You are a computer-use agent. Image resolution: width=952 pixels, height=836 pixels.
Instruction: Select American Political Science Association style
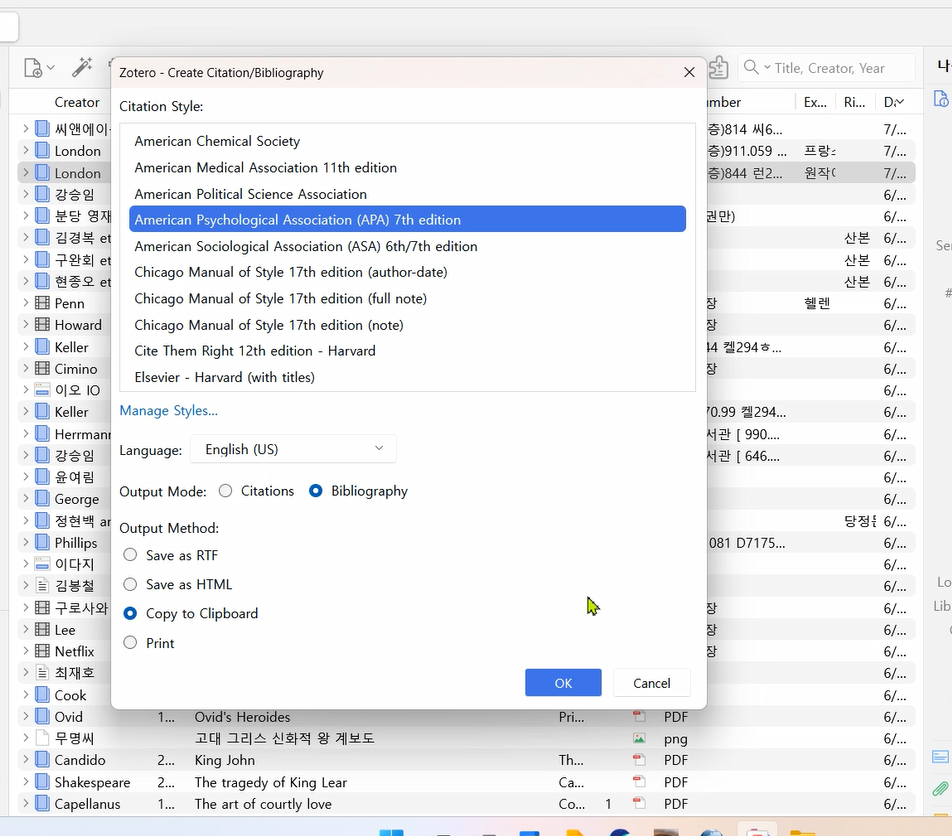(407, 194)
